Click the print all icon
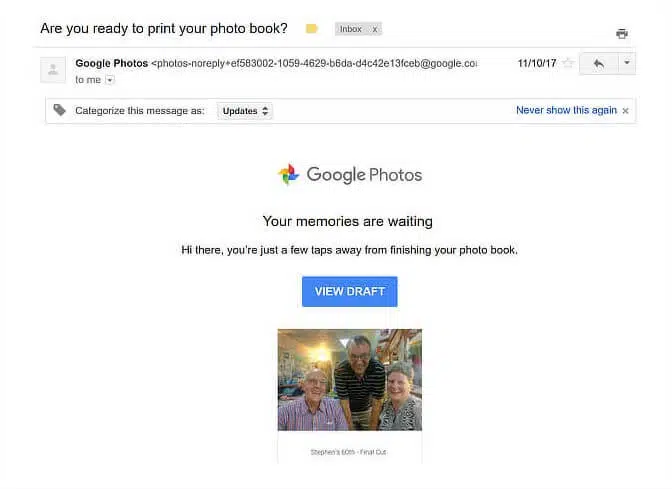 click(621, 34)
